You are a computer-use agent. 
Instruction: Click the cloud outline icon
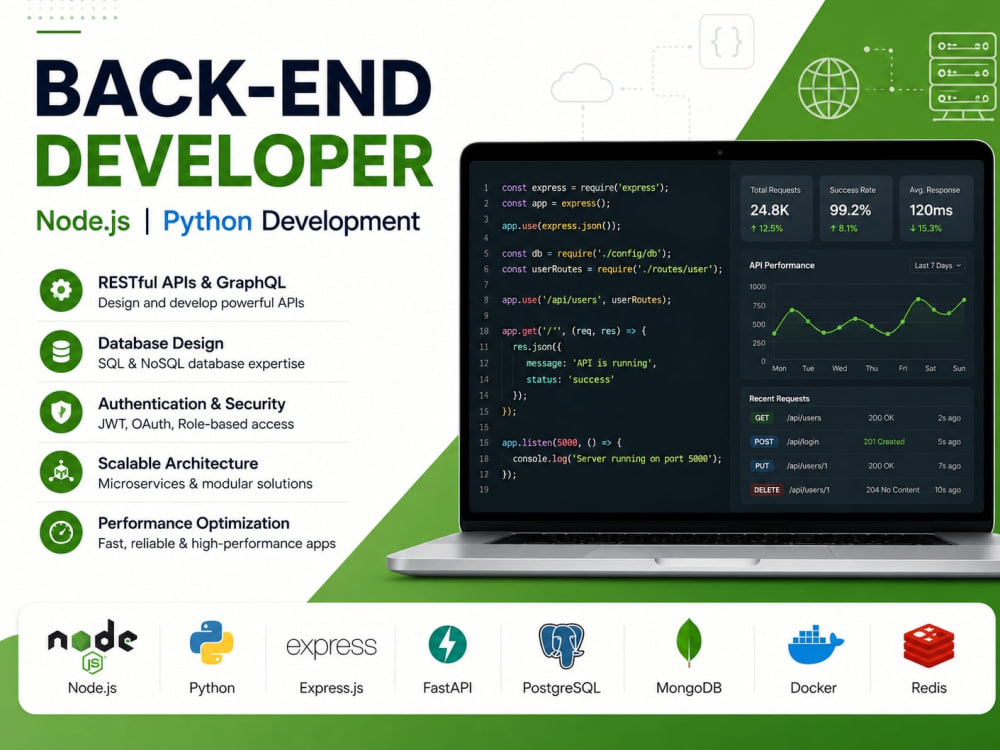(x=582, y=84)
